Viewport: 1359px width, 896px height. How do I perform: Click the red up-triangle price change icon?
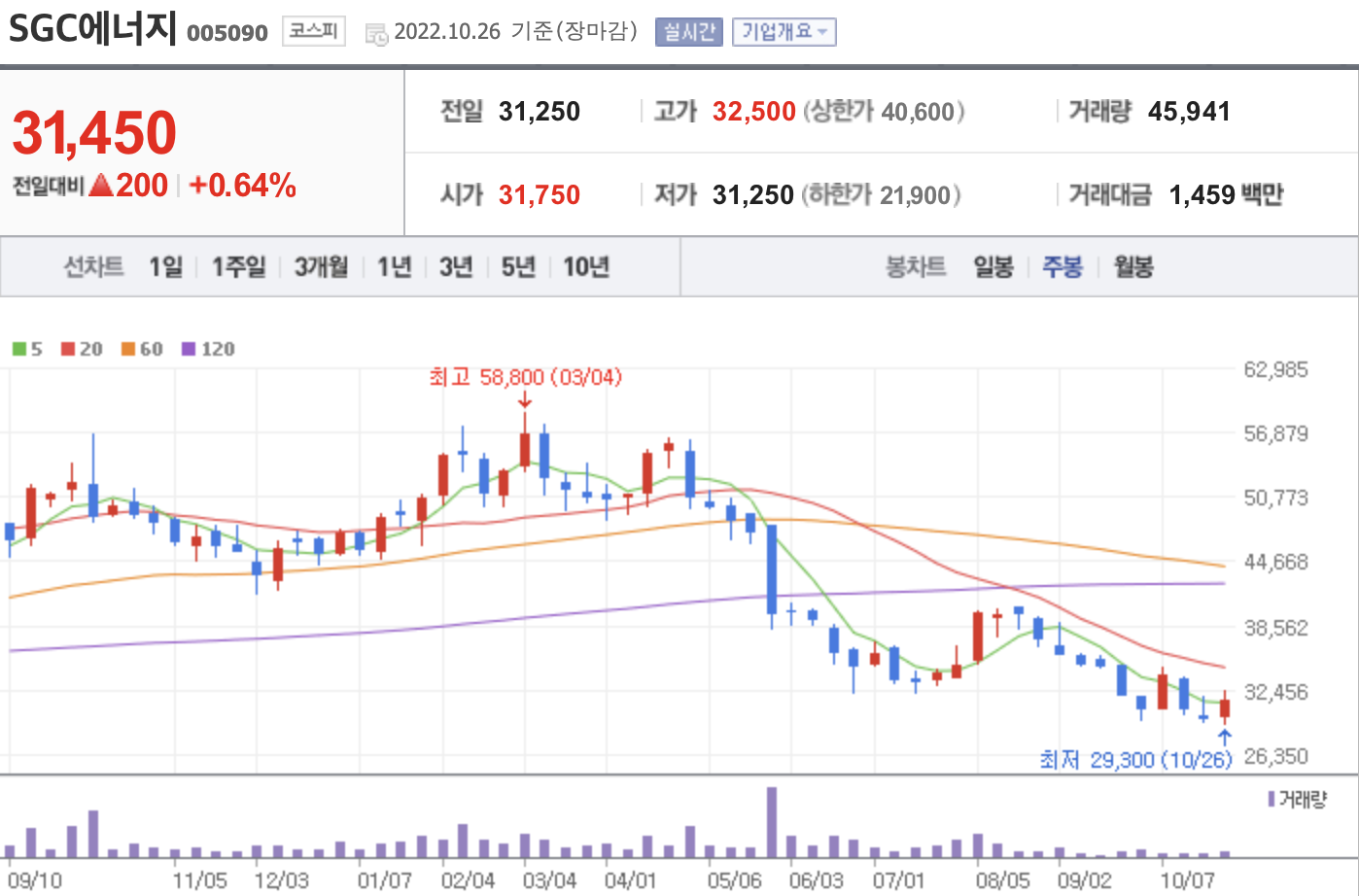click(x=100, y=186)
